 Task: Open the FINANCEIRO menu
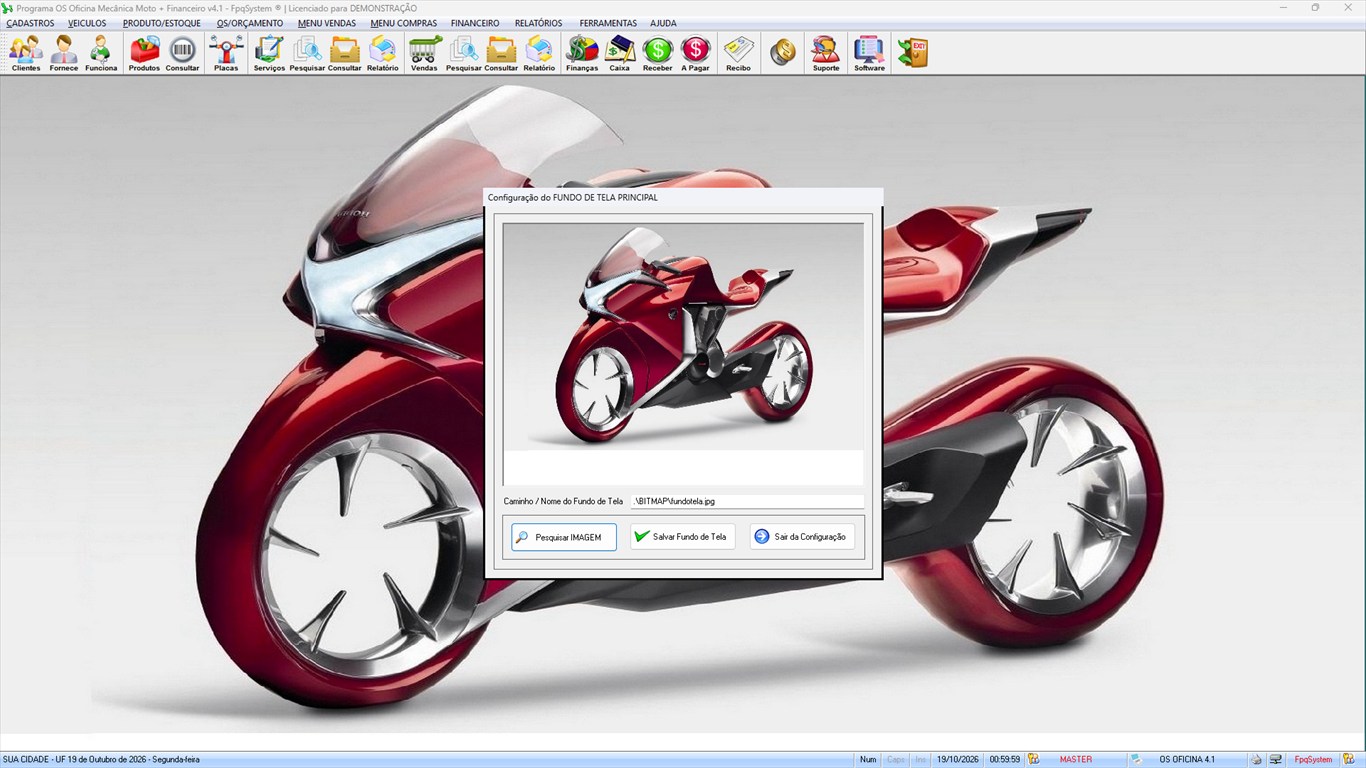click(x=475, y=23)
